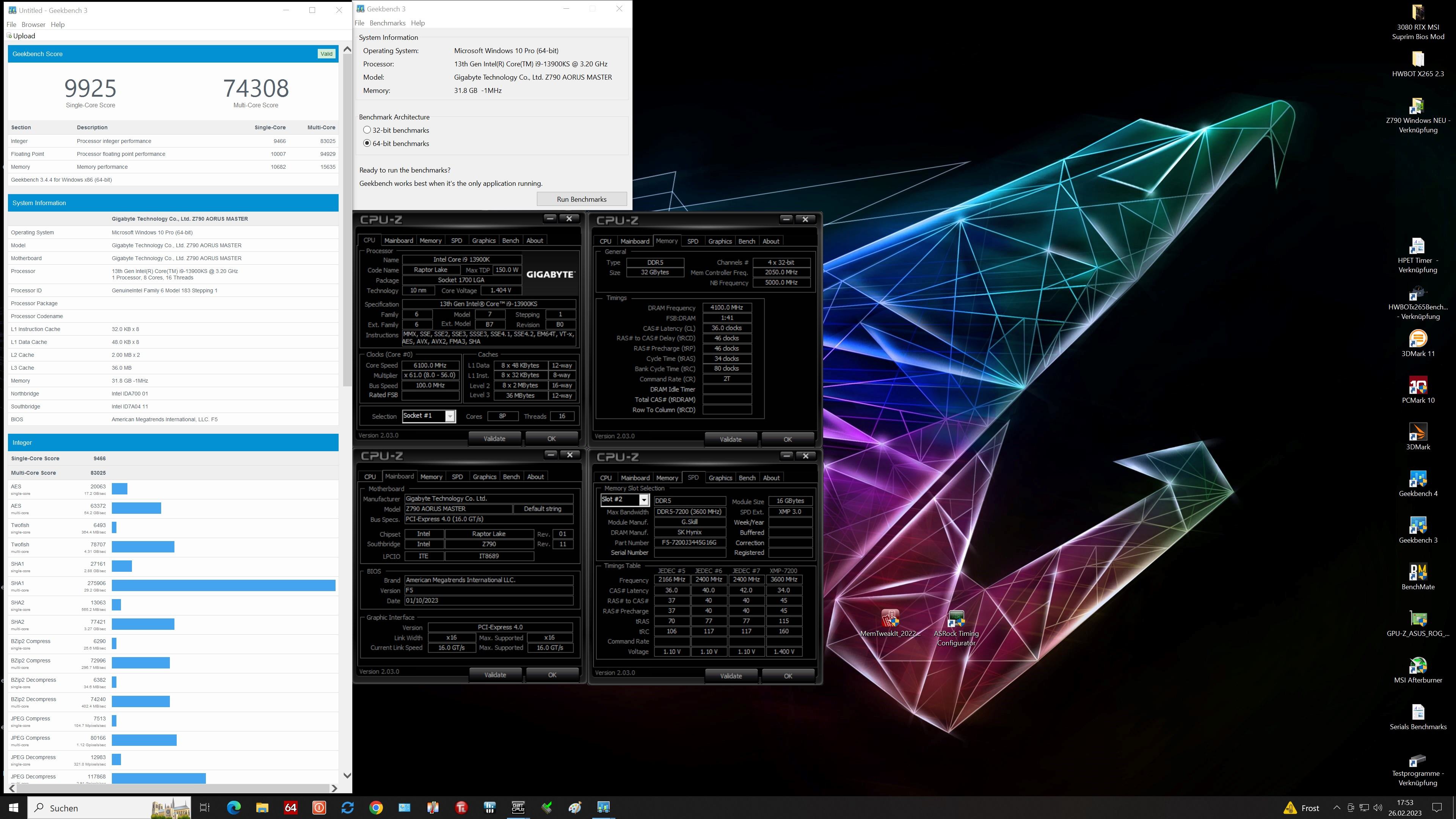Click the Geekbench 3 taskbar icon
1456x819 pixels.
coord(604,808)
